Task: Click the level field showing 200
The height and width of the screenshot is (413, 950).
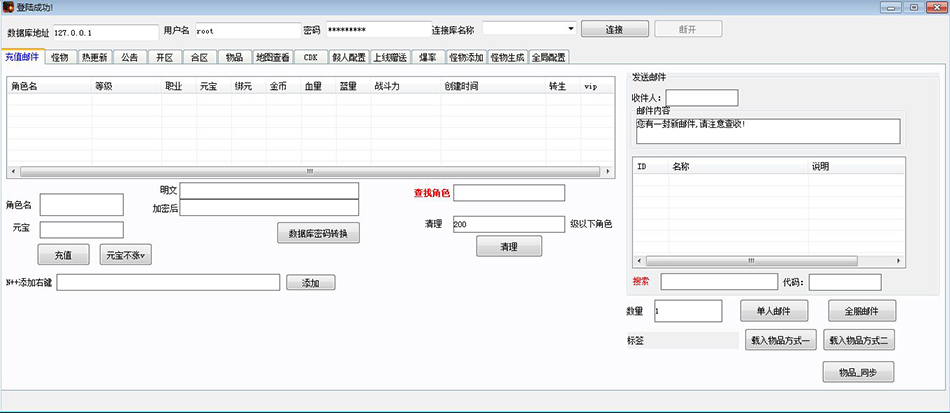Action: click(509, 224)
